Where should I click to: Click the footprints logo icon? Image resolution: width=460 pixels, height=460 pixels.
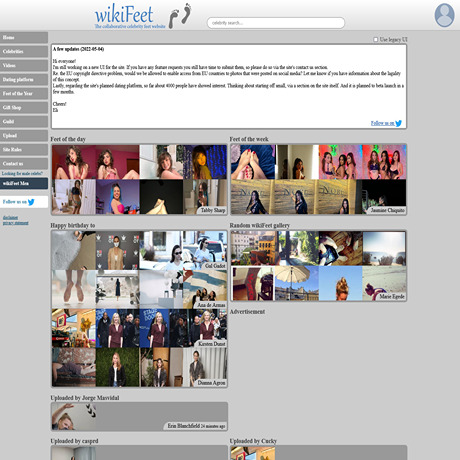point(180,16)
